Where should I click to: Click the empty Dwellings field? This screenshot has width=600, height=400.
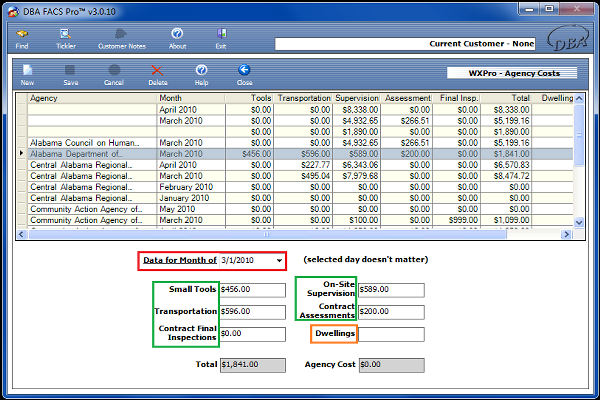point(391,334)
